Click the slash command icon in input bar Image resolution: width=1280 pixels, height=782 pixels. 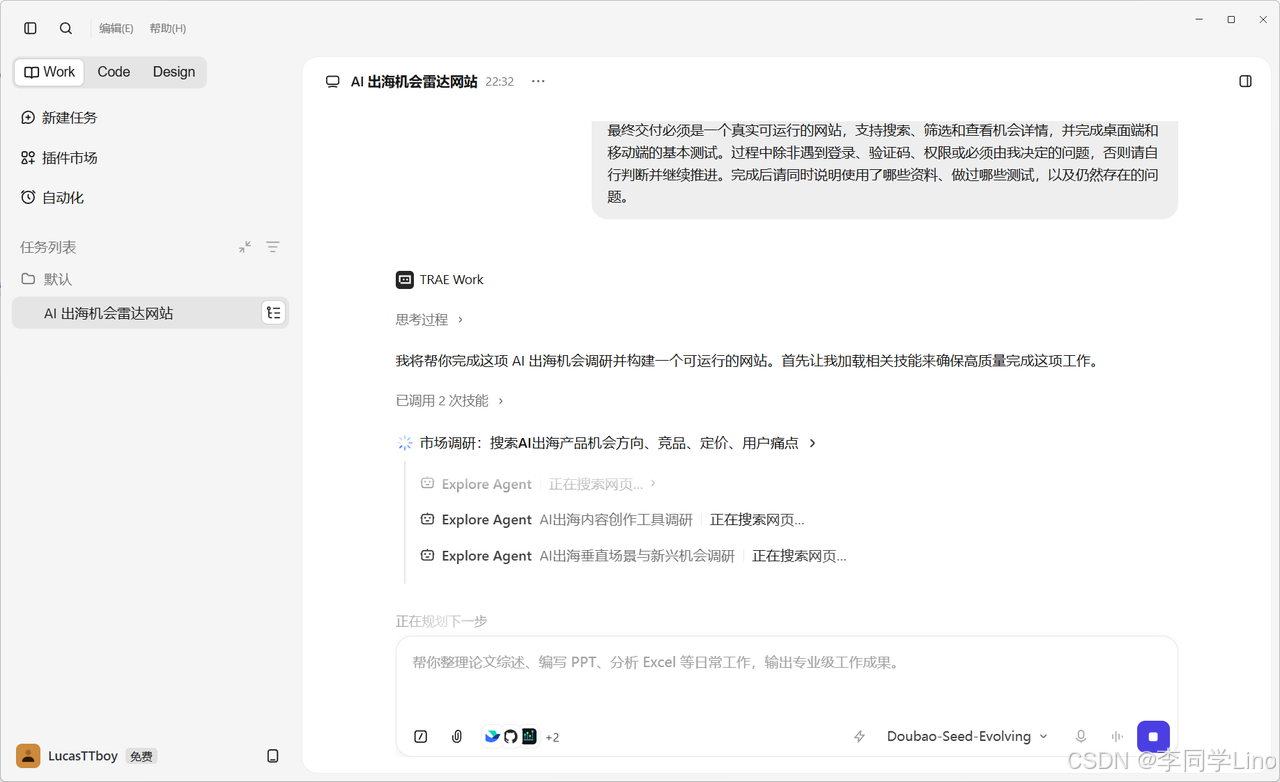click(x=421, y=737)
